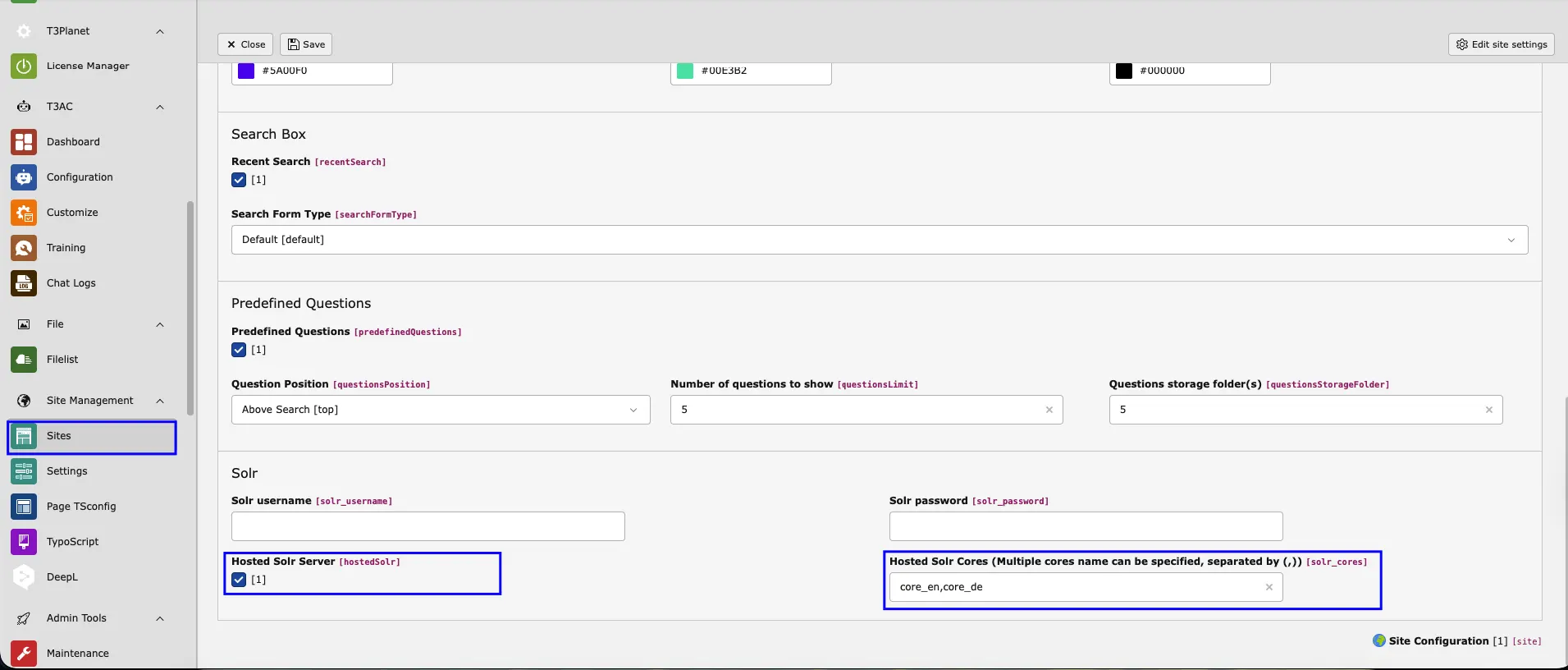Viewport: 1568px width, 670px height.
Task: Open the Question Position dropdown
Action: [441, 410]
